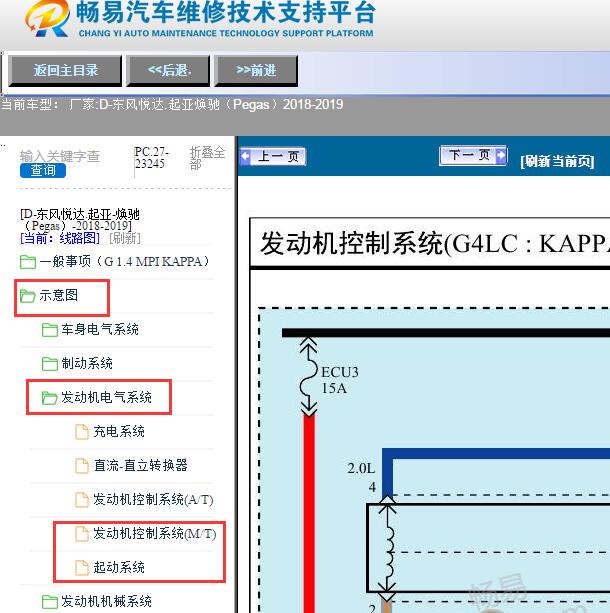Image resolution: width=610 pixels, height=613 pixels.
Task: Click folder icon beside 发动机机械系统
Action: pos(50,602)
